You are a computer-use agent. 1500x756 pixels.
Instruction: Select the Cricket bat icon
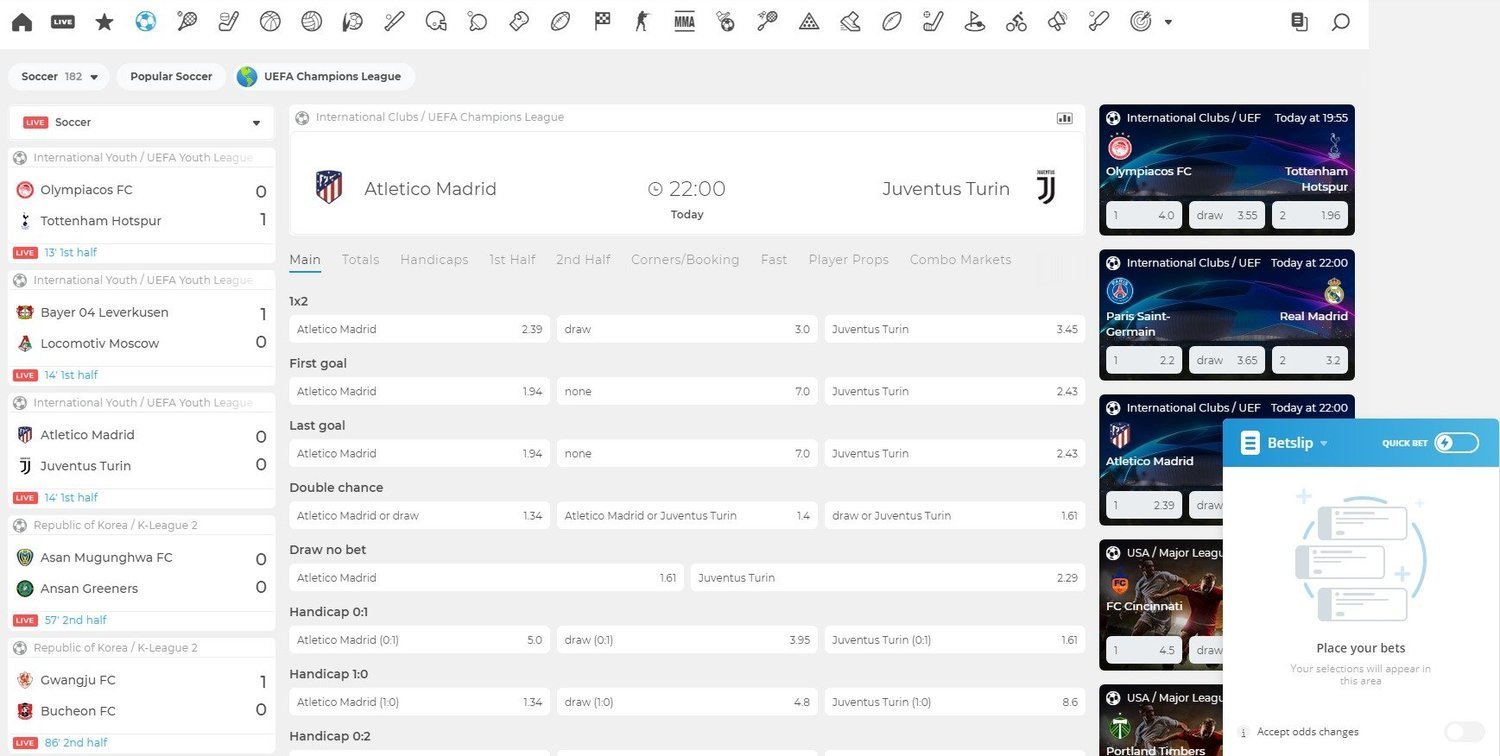pyautogui.click(x=1099, y=21)
